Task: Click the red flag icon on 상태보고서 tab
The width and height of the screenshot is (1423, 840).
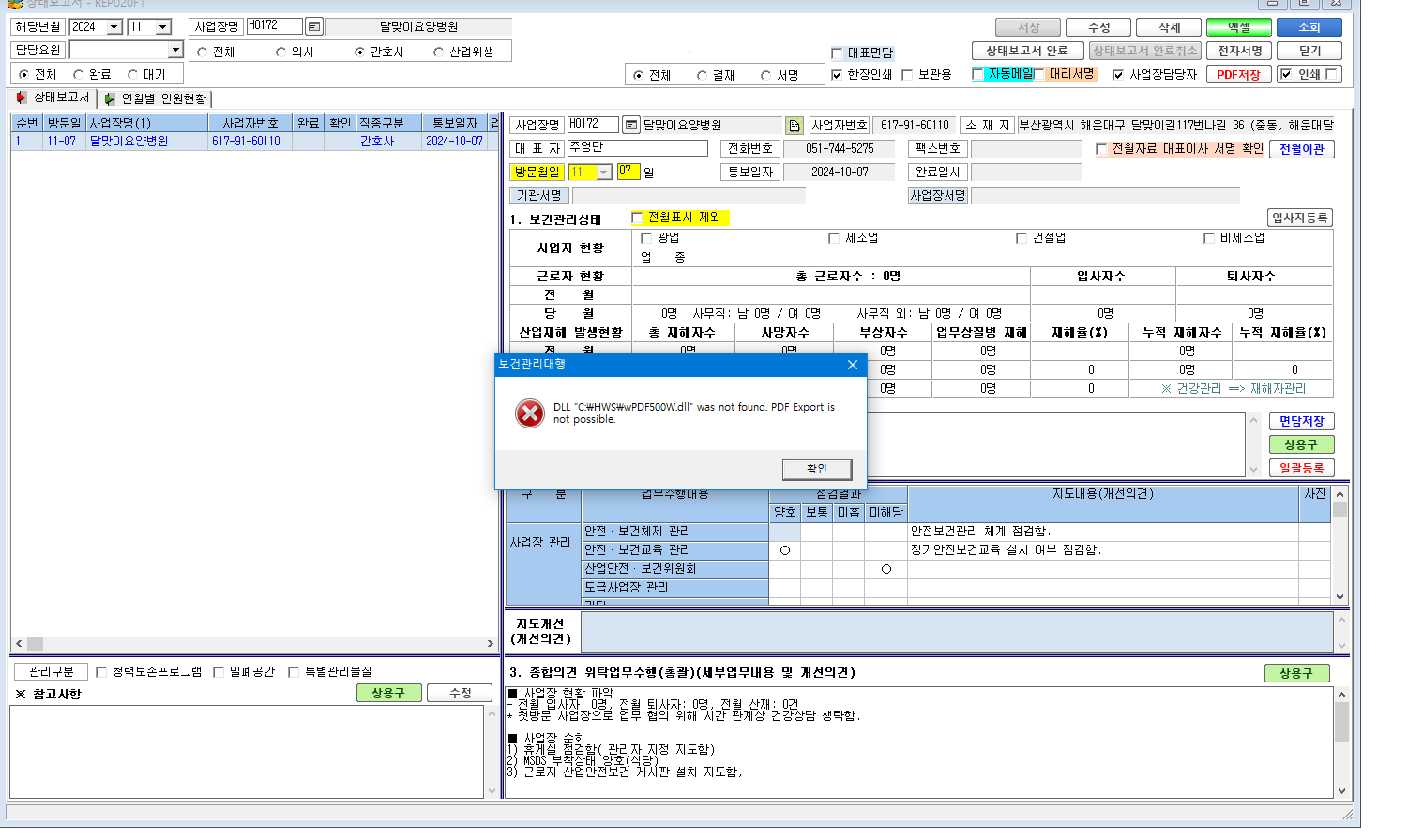Action: coord(22,97)
